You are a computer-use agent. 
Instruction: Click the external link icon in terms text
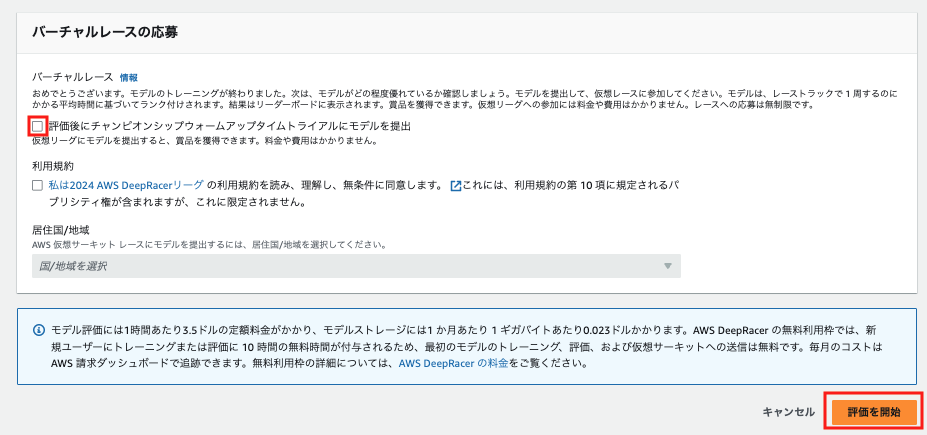(x=455, y=186)
